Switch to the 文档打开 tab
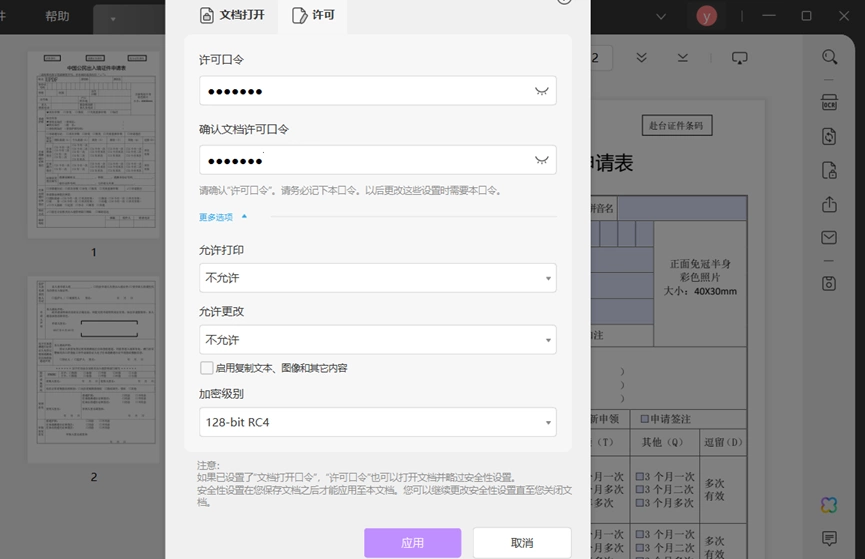The height and width of the screenshot is (559, 865). (x=232, y=15)
